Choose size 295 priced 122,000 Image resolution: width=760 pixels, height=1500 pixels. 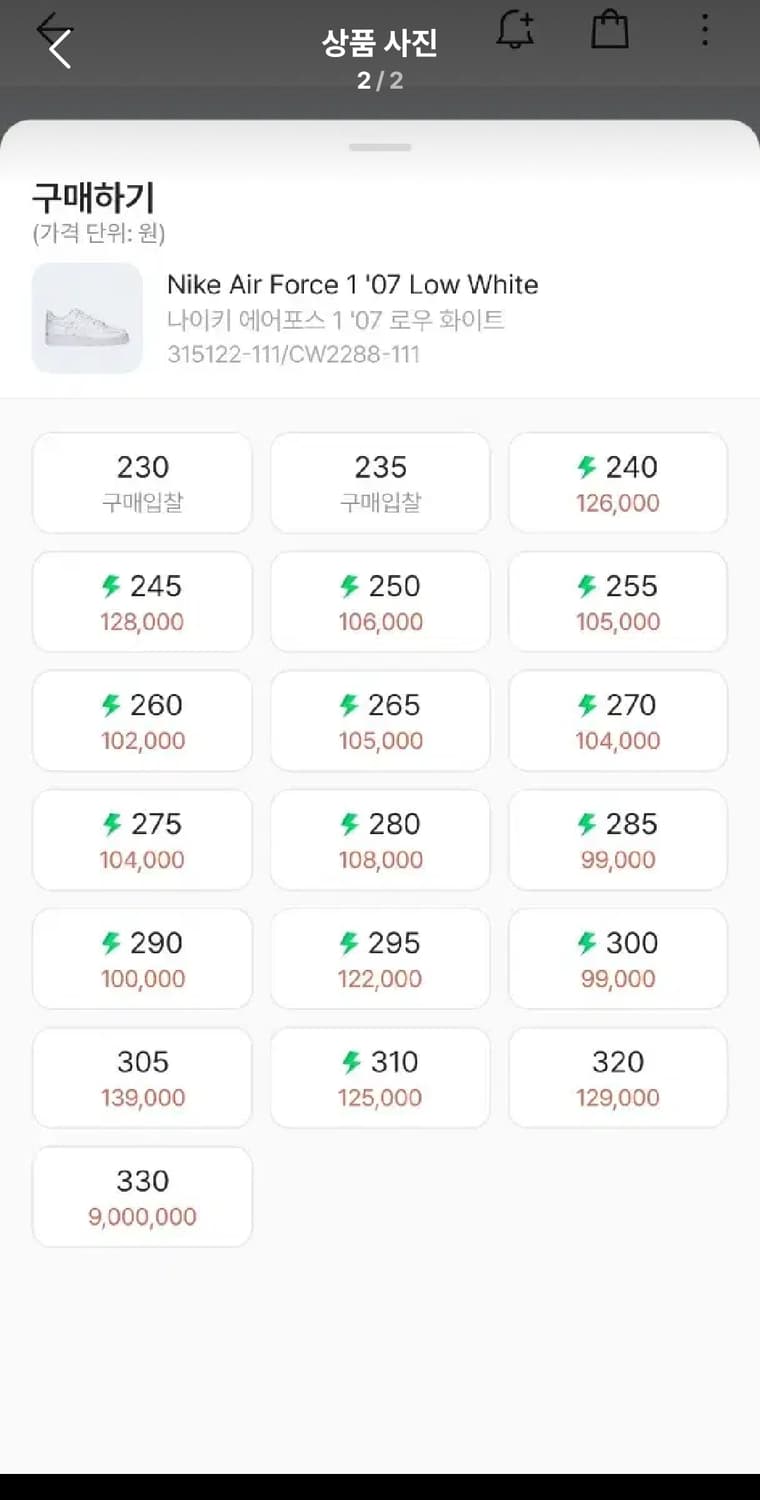coord(380,959)
